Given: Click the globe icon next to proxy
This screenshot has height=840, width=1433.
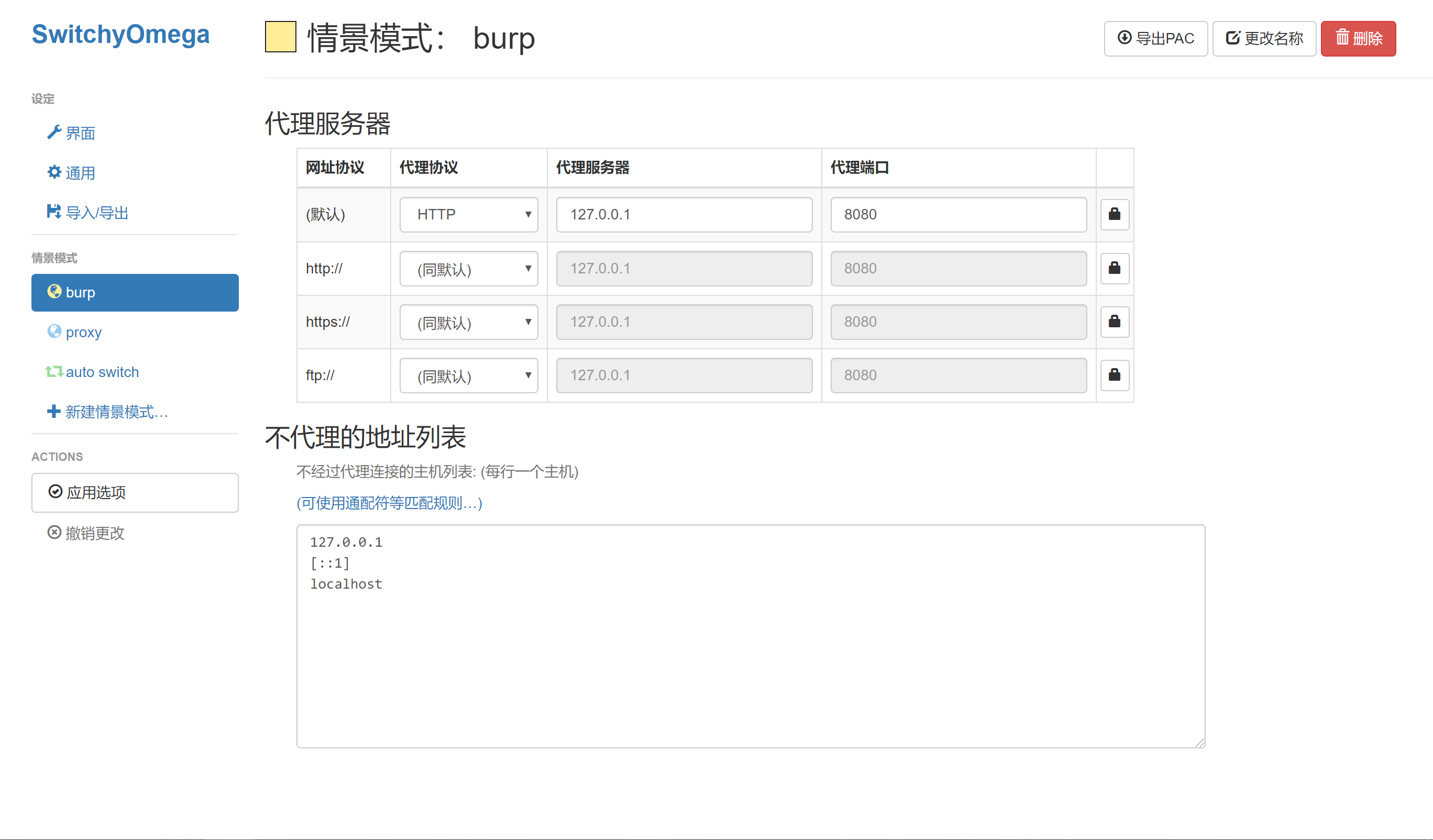Looking at the screenshot, I should (x=54, y=331).
